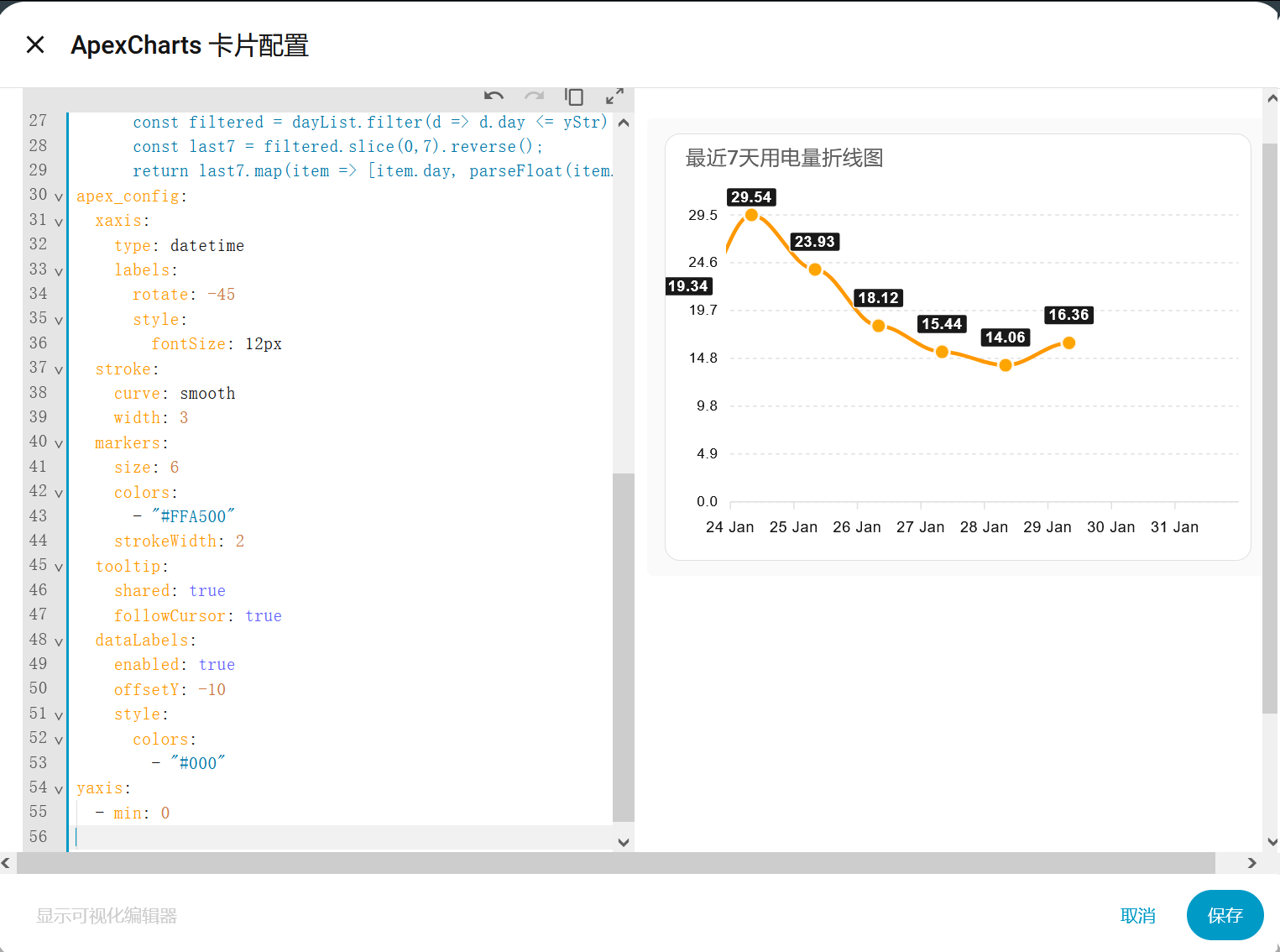Click the 取消 cancel button
Viewport: 1280px width, 952px height.
coord(1138,915)
